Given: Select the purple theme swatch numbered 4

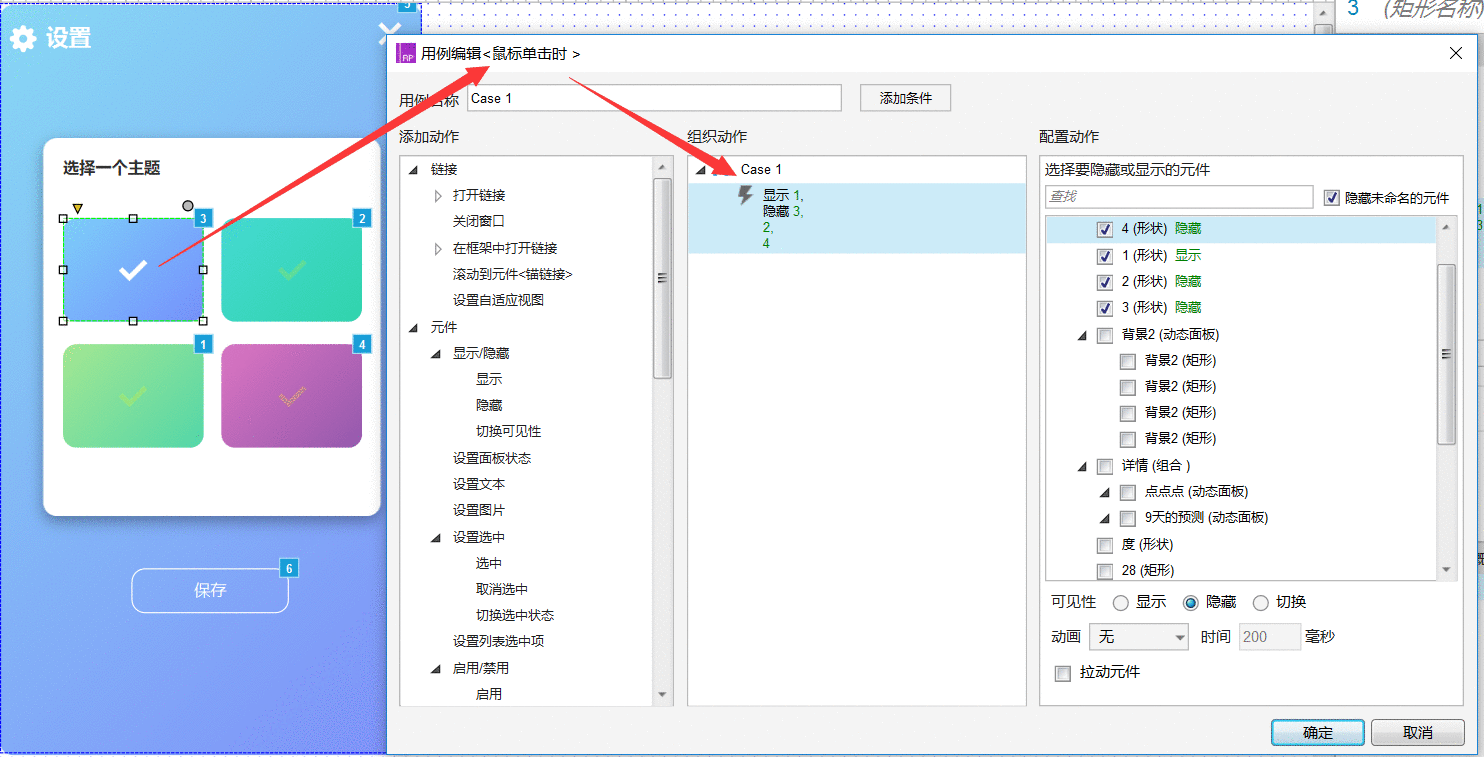Looking at the screenshot, I should (x=291, y=396).
